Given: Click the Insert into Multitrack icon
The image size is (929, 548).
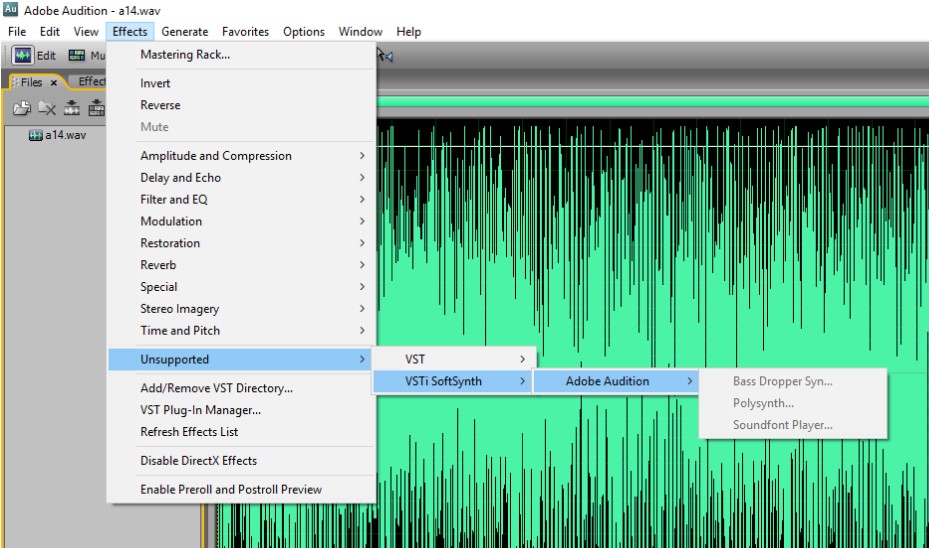Looking at the screenshot, I should (x=72, y=108).
